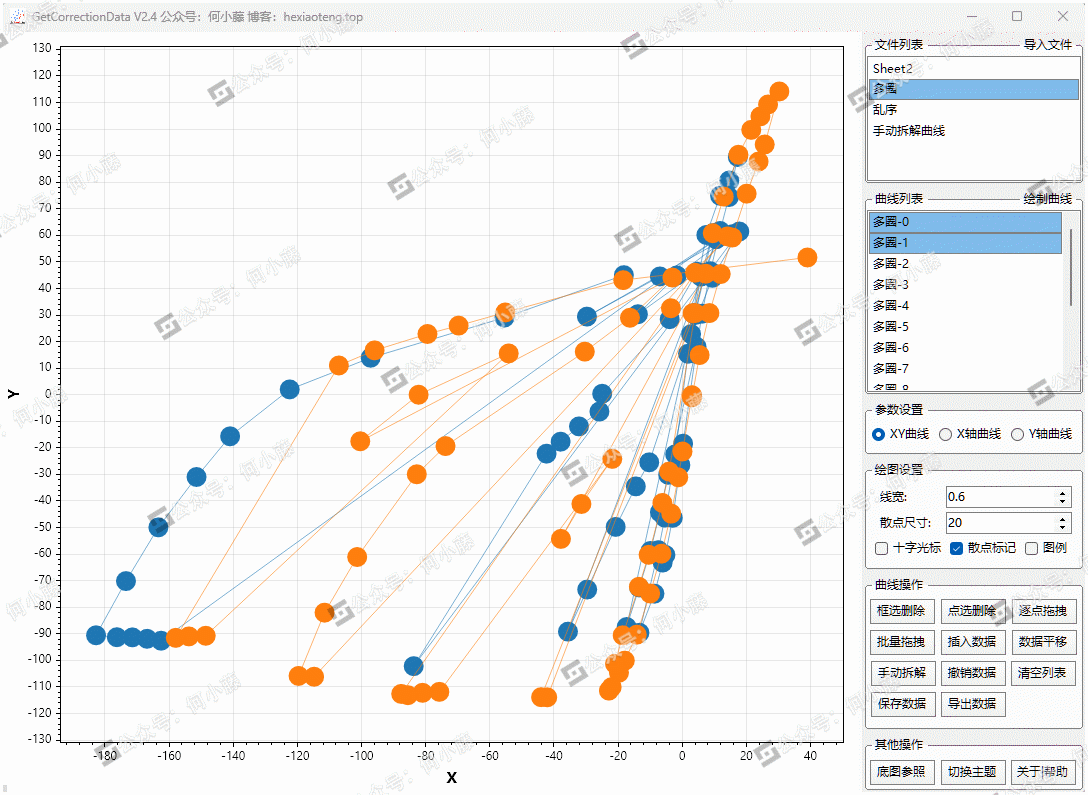Click the 导出数据 export data button
Image resolution: width=1088 pixels, height=795 pixels.
tap(972, 704)
